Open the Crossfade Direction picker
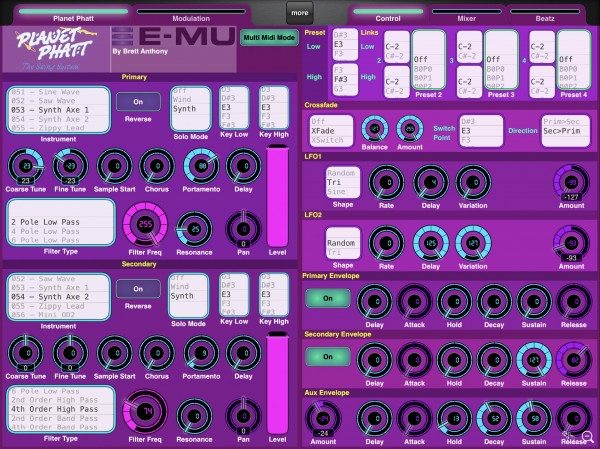Screen dimensions: 600x449 click(566, 131)
